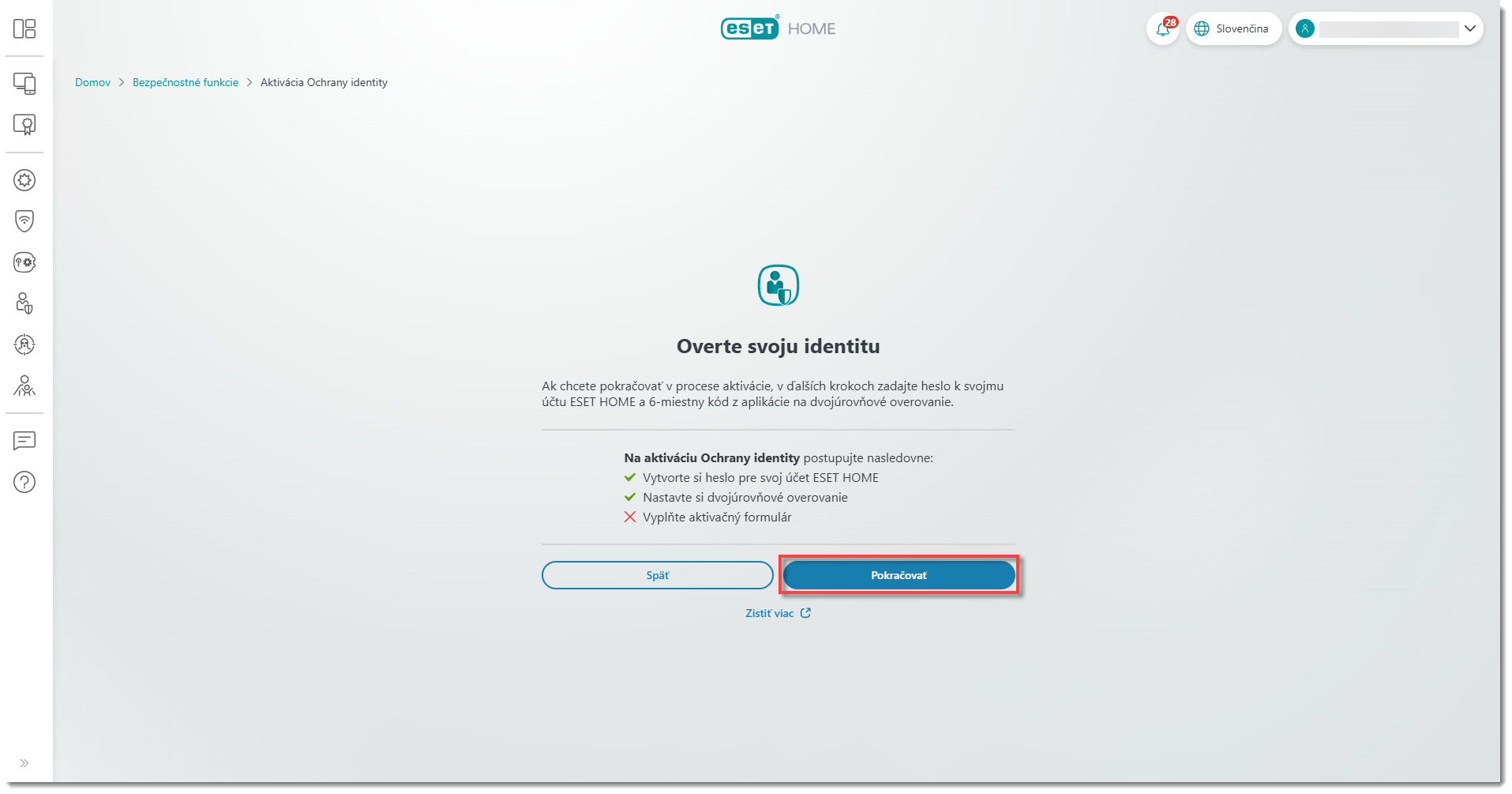The height and width of the screenshot is (794, 1512).
Task: Open the notifications bell with 28 badge
Action: (x=1163, y=29)
